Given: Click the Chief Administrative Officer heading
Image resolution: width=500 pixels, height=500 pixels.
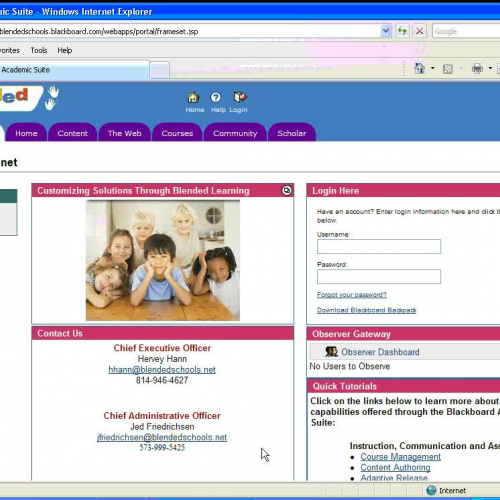Looking at the screenshot, I should [162, 416].
